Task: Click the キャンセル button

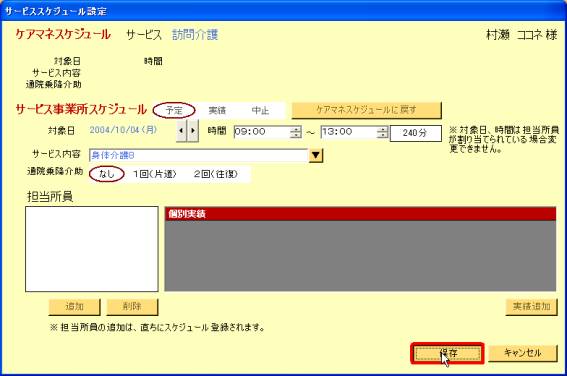Action: point(523,353)
